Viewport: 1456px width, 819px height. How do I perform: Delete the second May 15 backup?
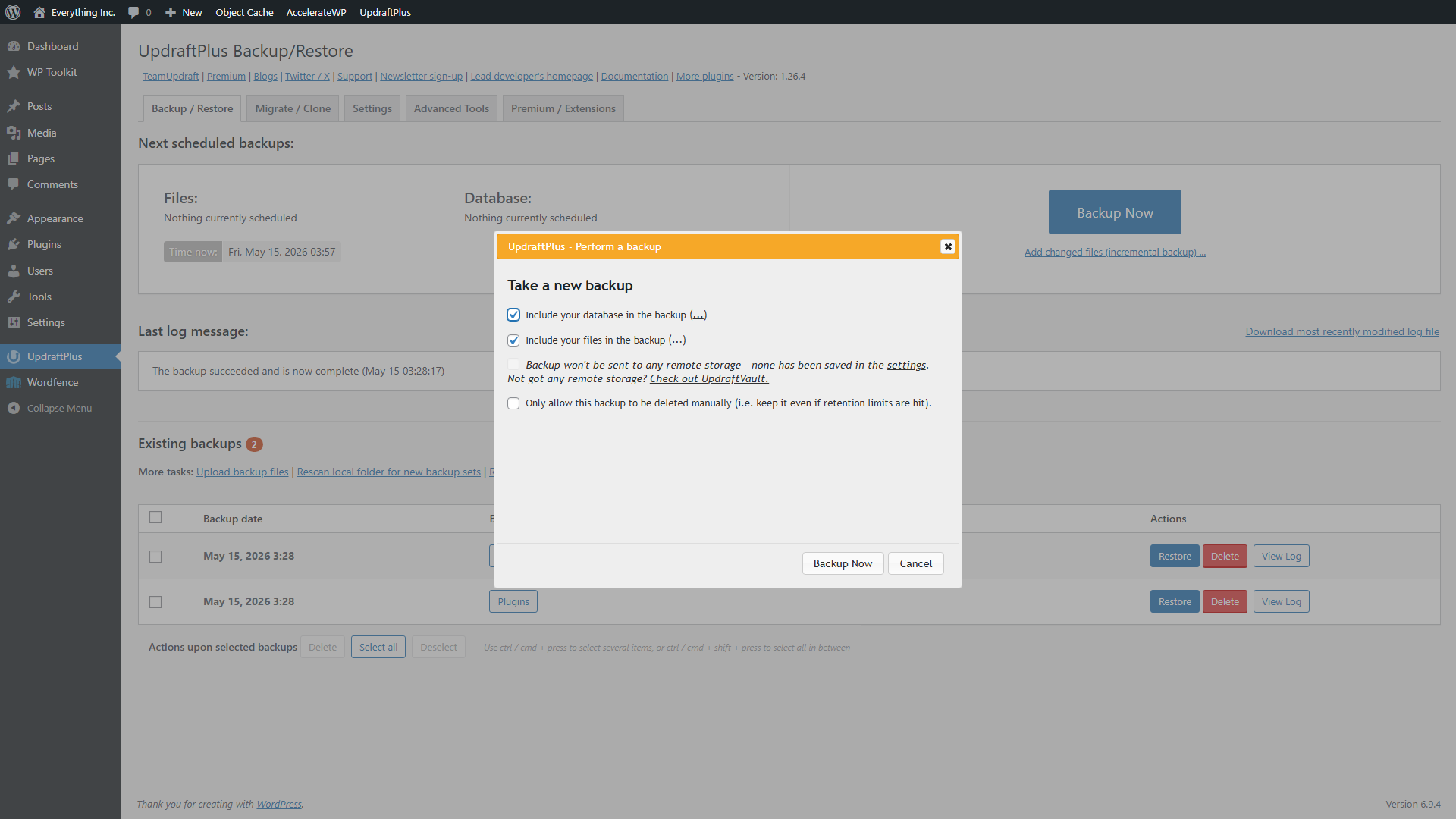(x=1225, y=601)
